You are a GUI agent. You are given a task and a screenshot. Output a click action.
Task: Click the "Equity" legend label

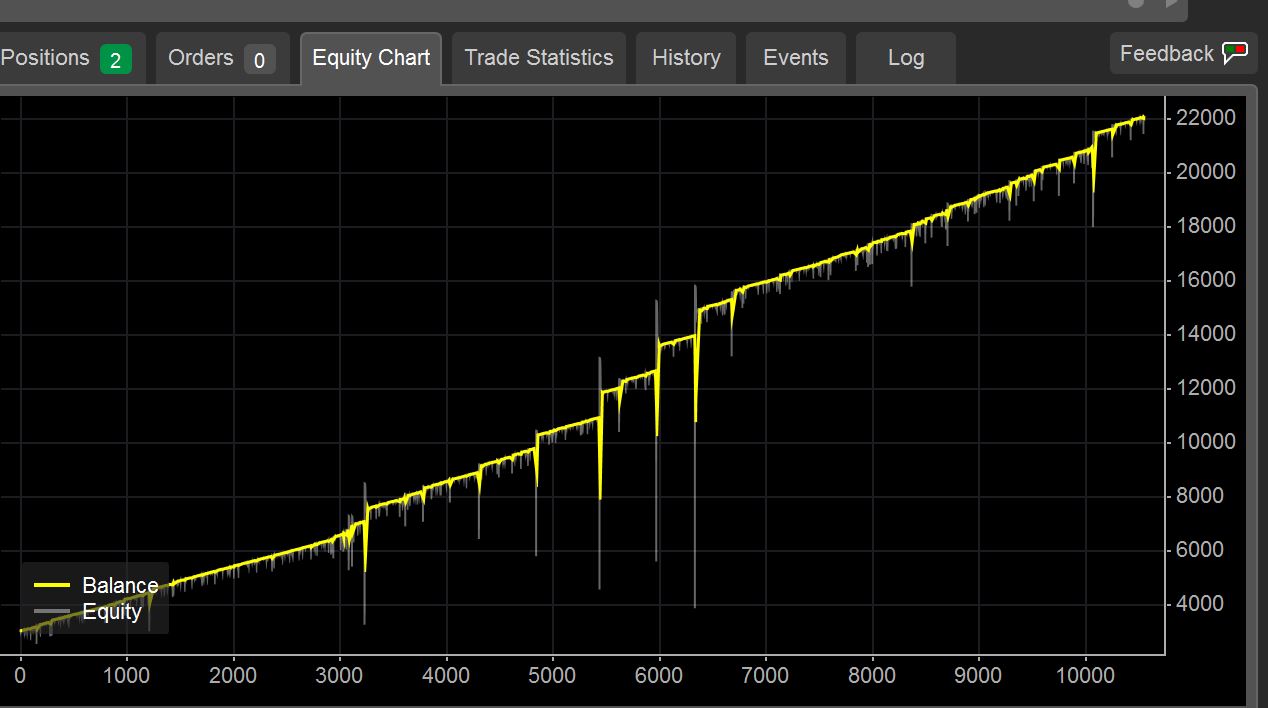click(112, 611)
